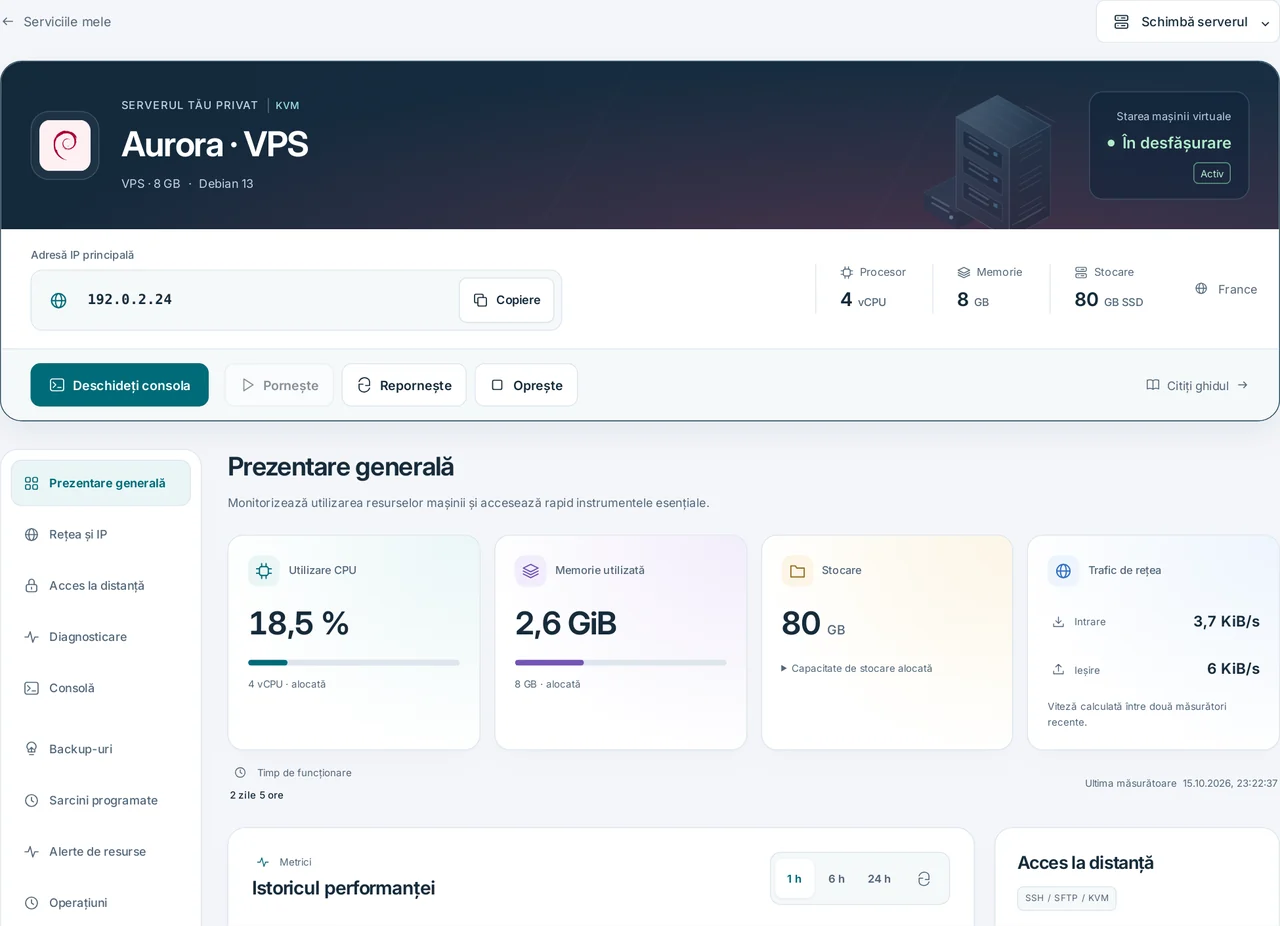1280x926 pixels.
Task: Click the IP address 192.0.2.24 text
Action: pos(130,300)
